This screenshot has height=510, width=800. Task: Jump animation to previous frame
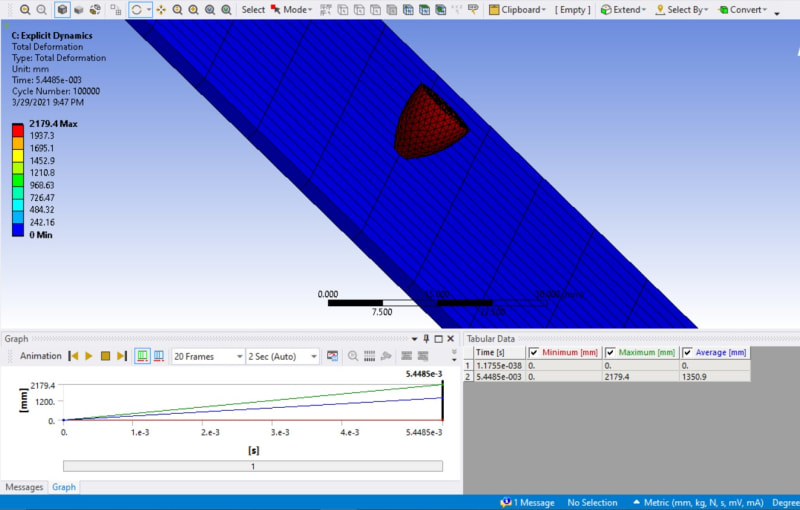73,356
